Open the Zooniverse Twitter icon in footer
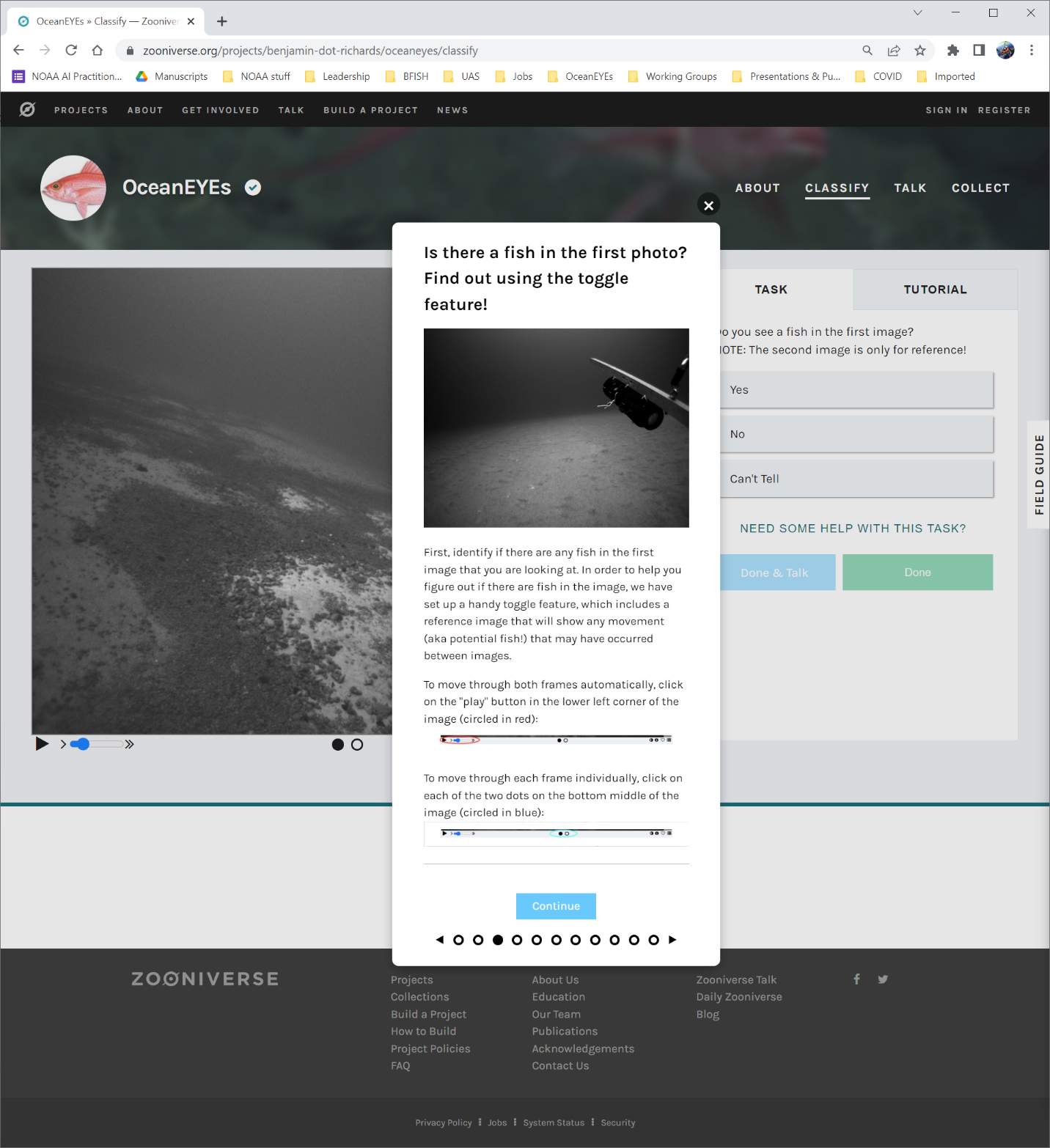The height and width of the screenshot is (1148, 1050). click(x=883, y=979)
